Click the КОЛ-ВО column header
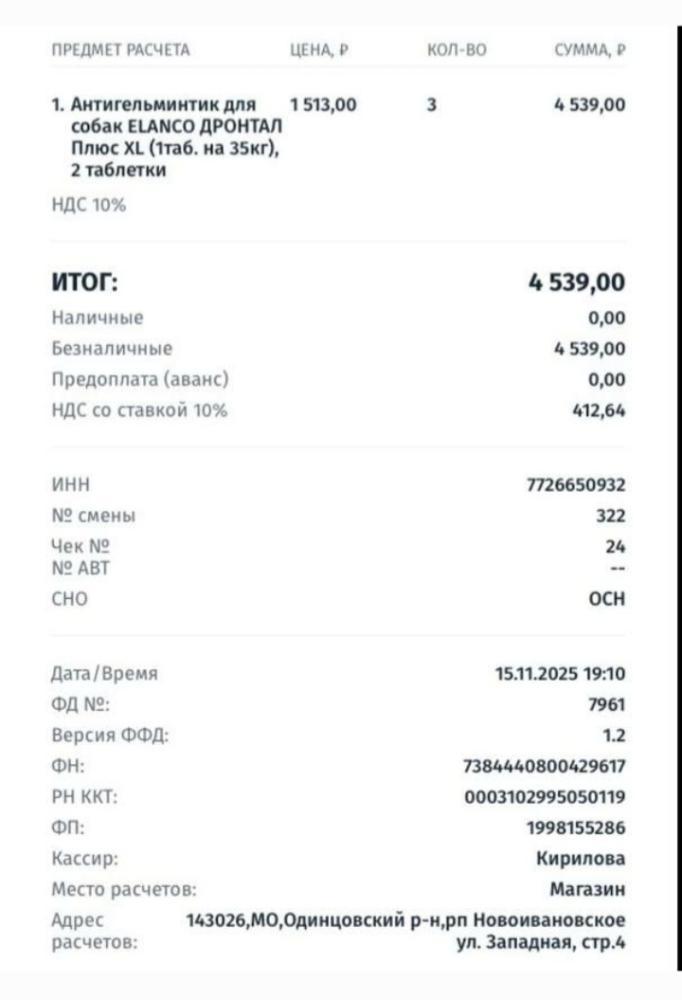This screenshot has width=682, height=1000. coord(455,50)
